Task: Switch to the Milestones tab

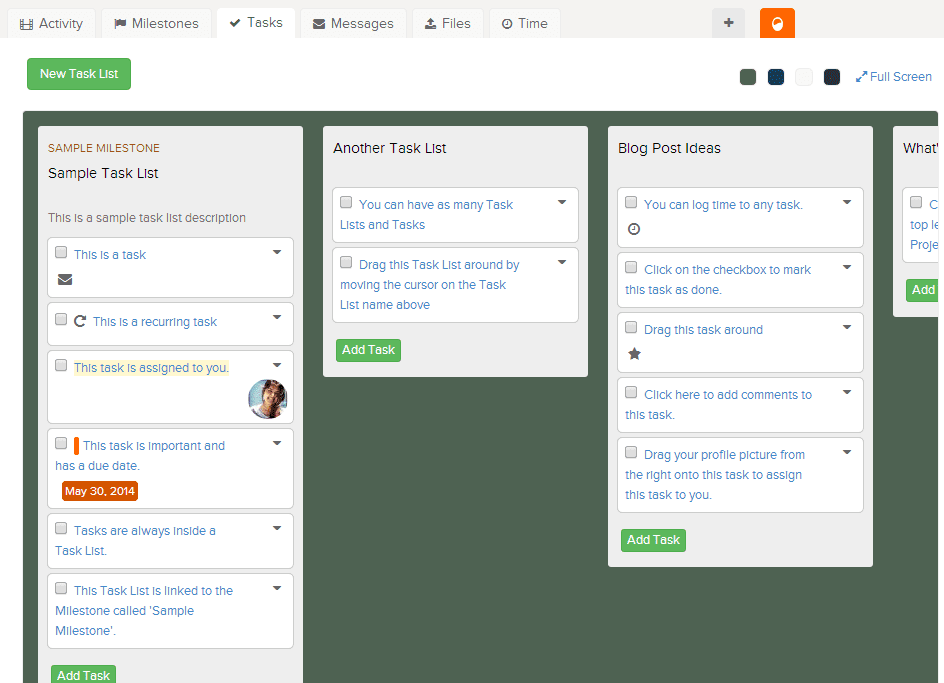Action: [156, 24]
